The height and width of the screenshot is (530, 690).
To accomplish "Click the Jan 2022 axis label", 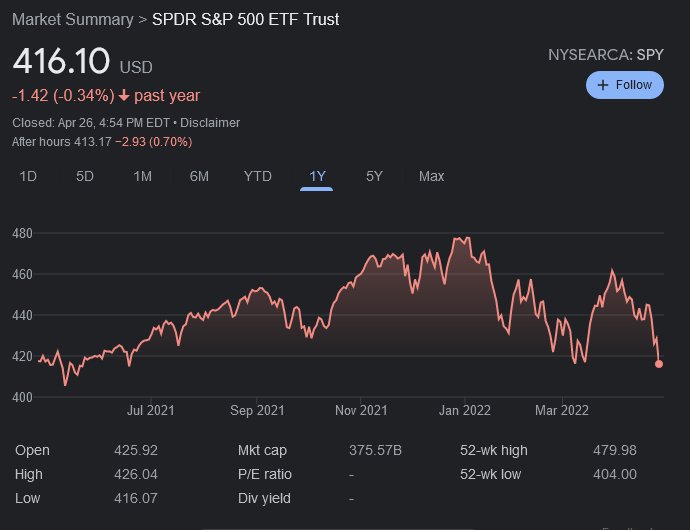I will point(464,411).
